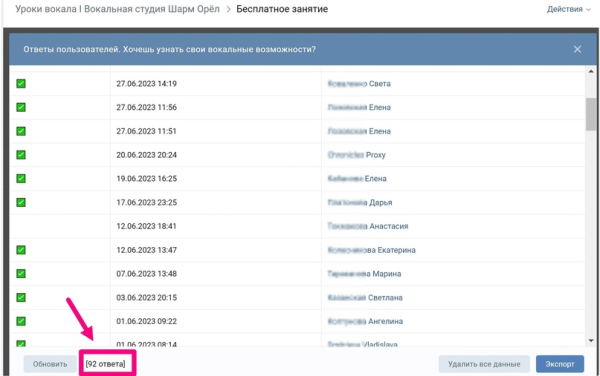Click the name ending in Анастасия
Screen dimensions: 600x376
click(x=368, y=226)
